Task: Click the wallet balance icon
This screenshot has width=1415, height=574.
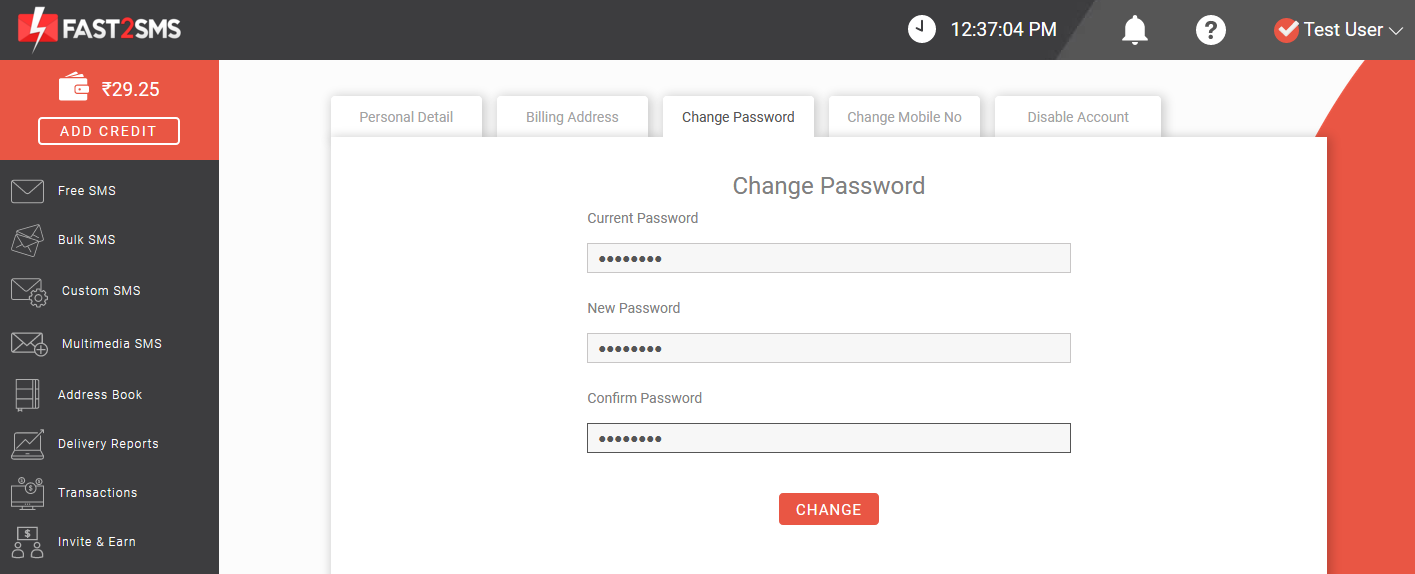Action: point(74,88)
